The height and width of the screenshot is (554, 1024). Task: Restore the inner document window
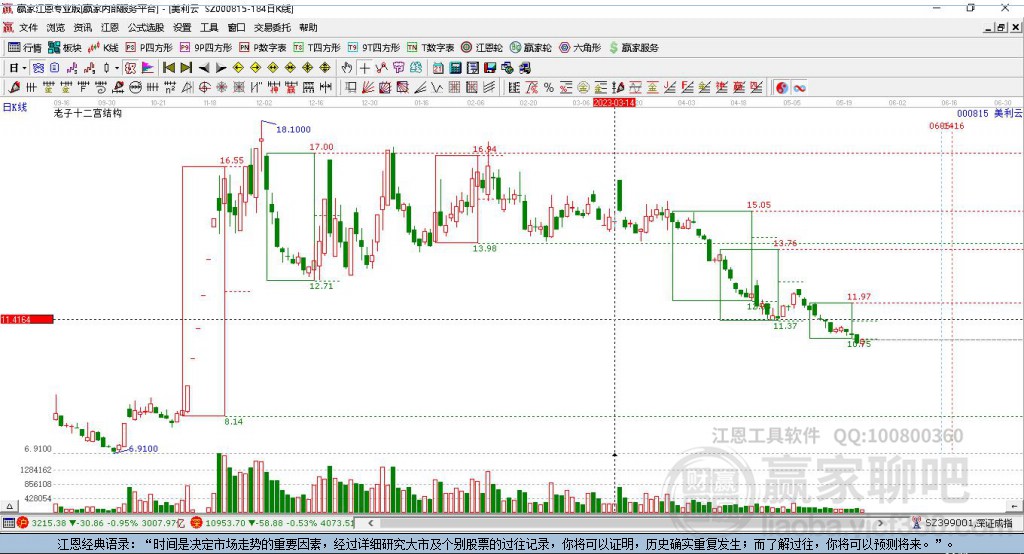pyautogui.click(x=1000, y=27)
